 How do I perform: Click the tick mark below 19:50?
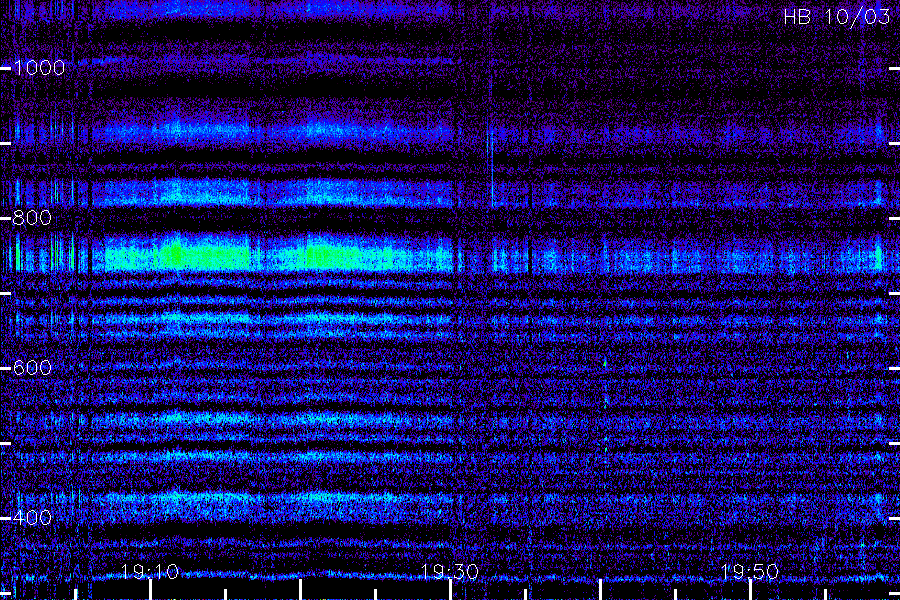[750, 590]
